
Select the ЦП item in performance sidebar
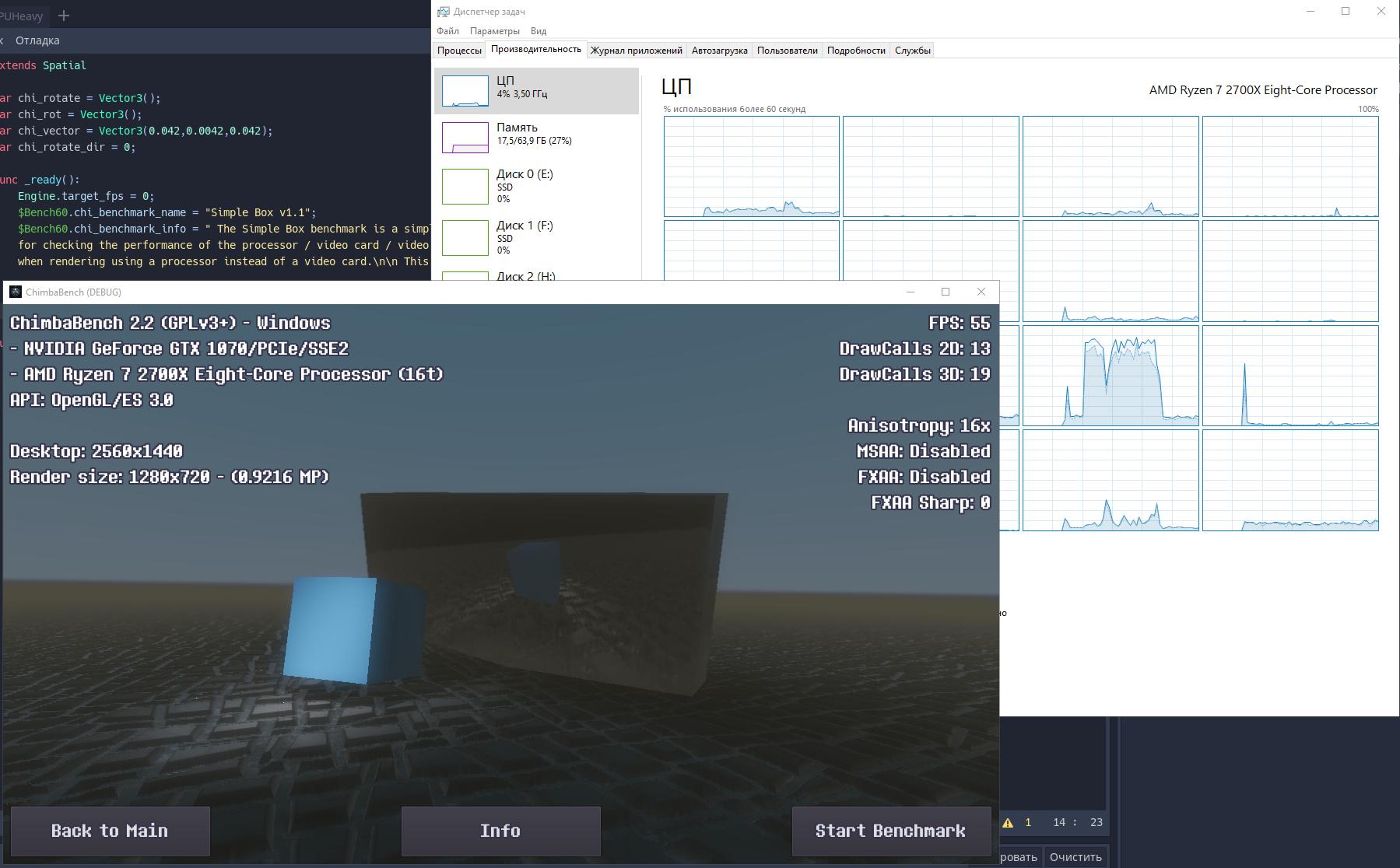[x=536, y=91]
